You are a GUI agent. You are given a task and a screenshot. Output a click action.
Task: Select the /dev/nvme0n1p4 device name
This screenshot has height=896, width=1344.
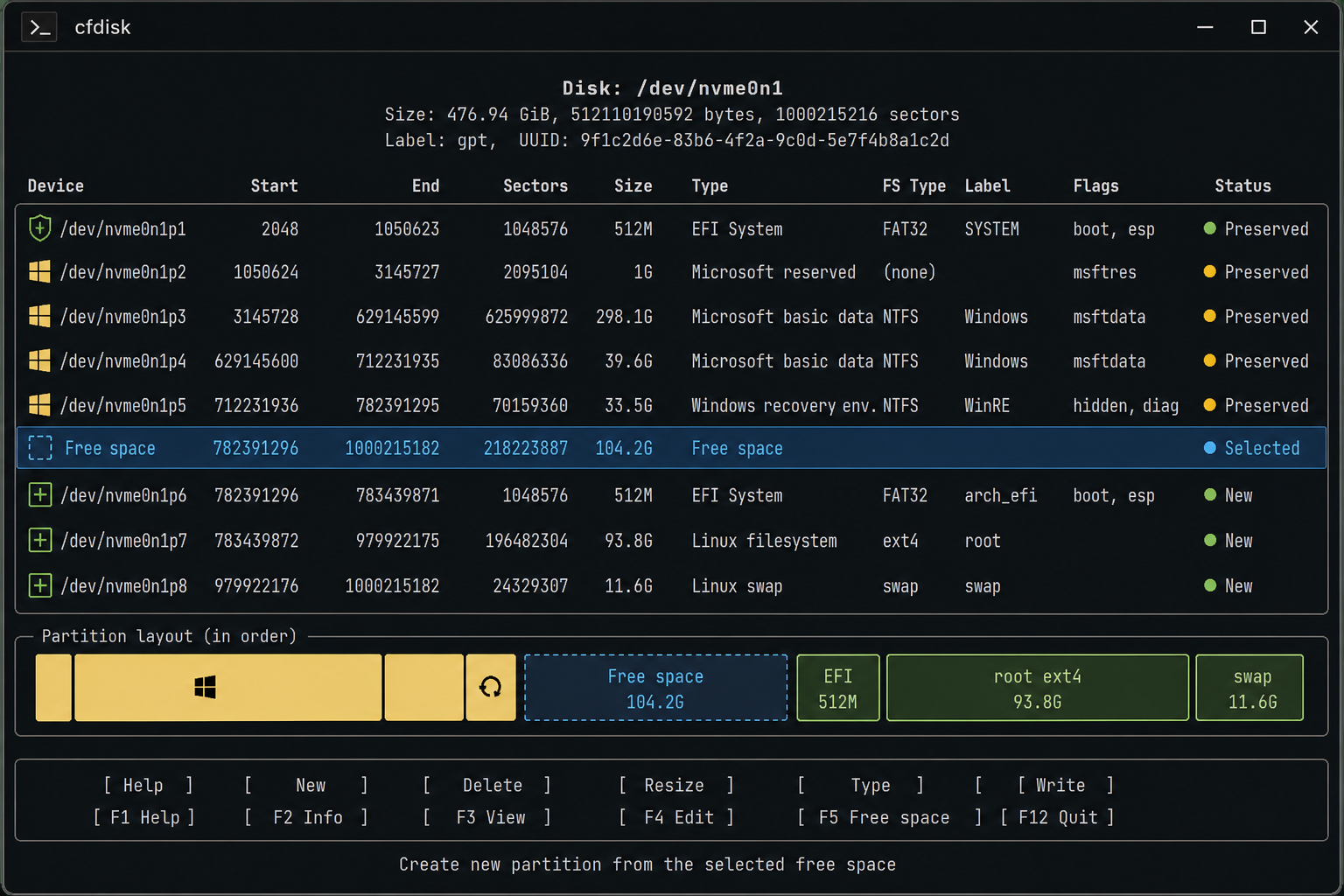[x=123, y=360]
